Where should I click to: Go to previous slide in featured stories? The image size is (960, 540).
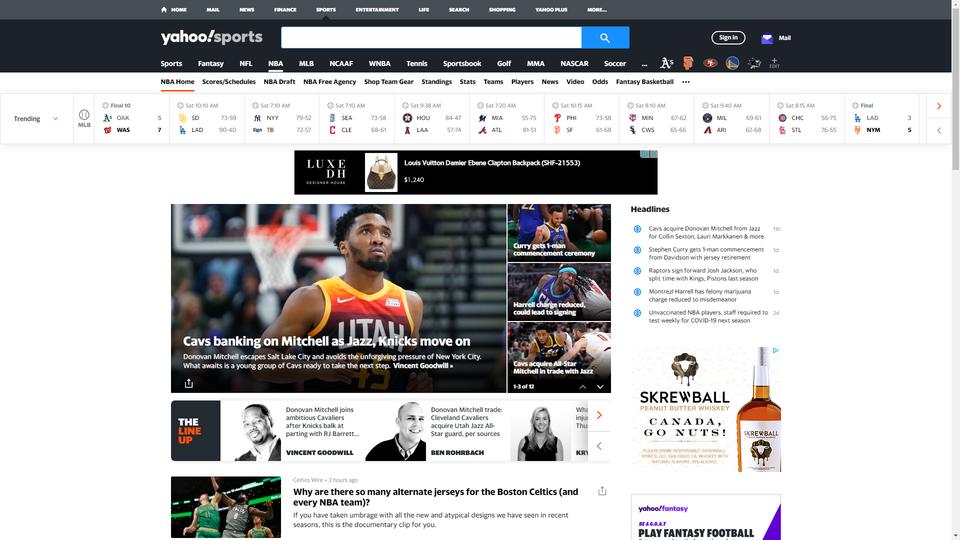582,387
